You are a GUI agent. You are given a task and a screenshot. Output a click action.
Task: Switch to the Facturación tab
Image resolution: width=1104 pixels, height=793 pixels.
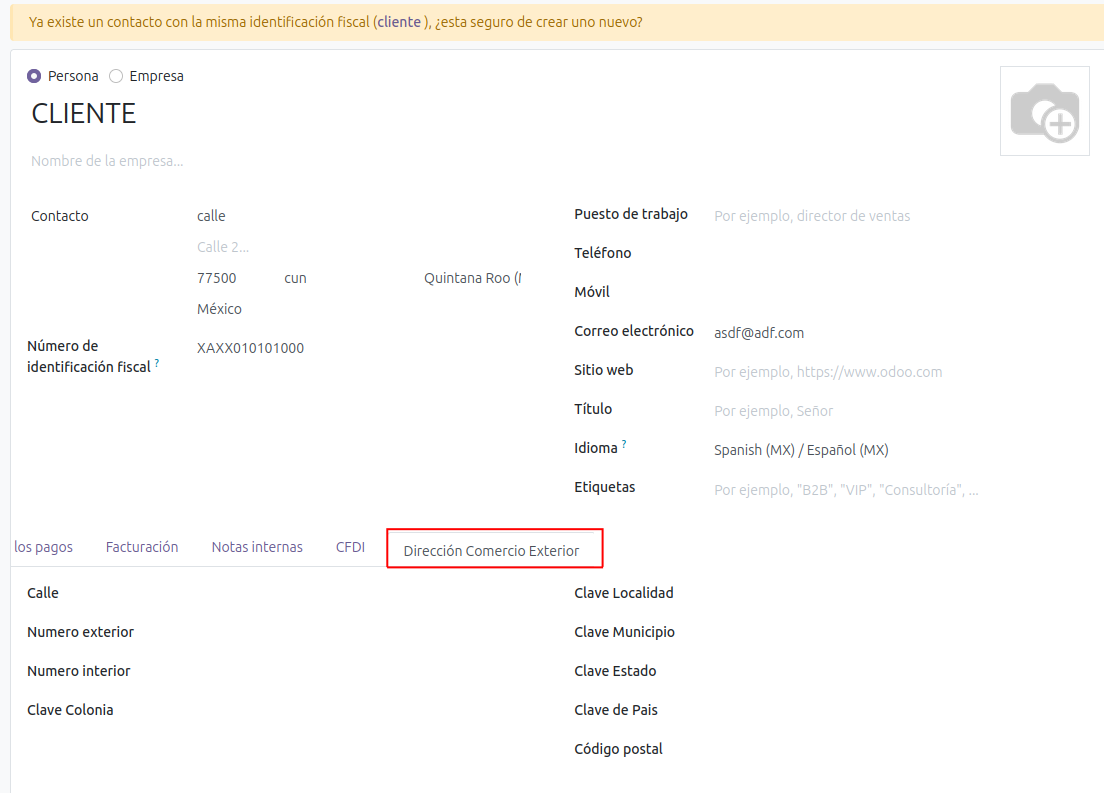(x=142, y=547)
